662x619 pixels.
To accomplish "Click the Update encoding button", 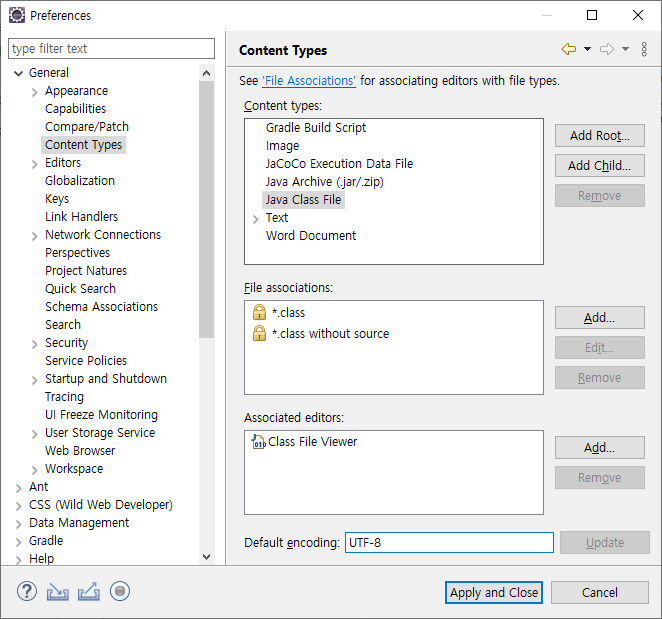I will [605, 543].
